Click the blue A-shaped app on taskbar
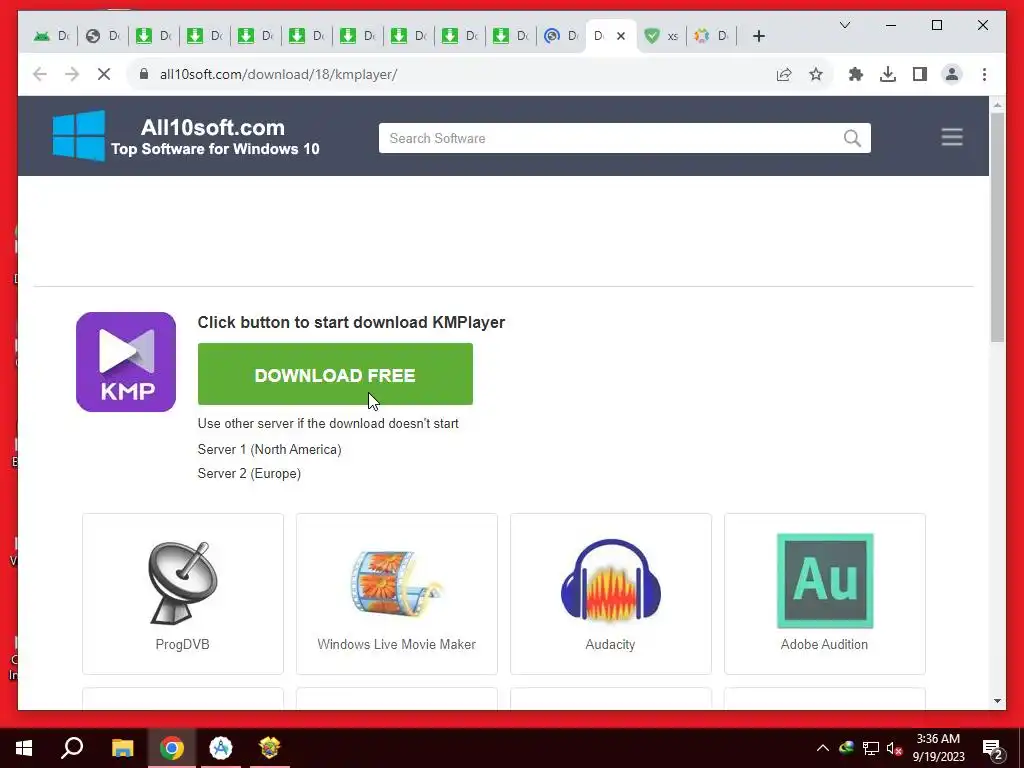 click(221, 748)
